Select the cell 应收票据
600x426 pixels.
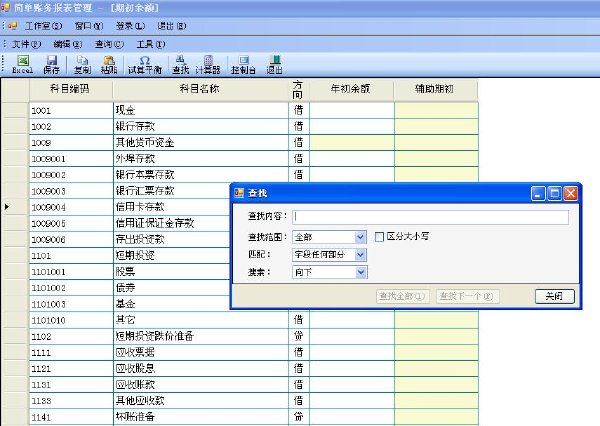coord(201,352)
